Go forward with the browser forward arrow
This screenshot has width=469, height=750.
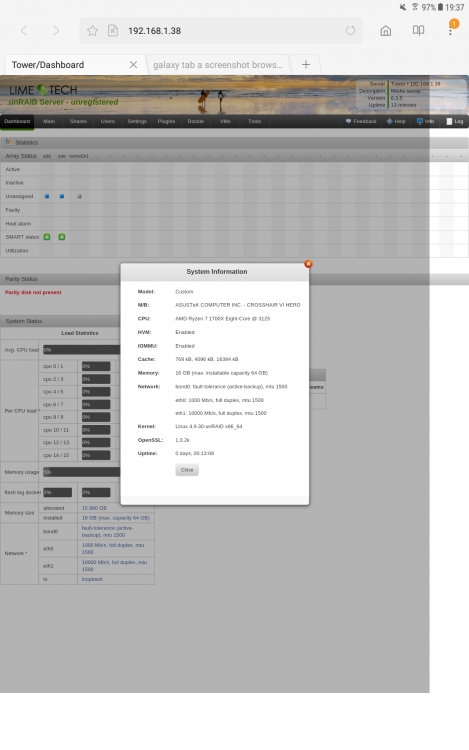click(x=56, y=31)
